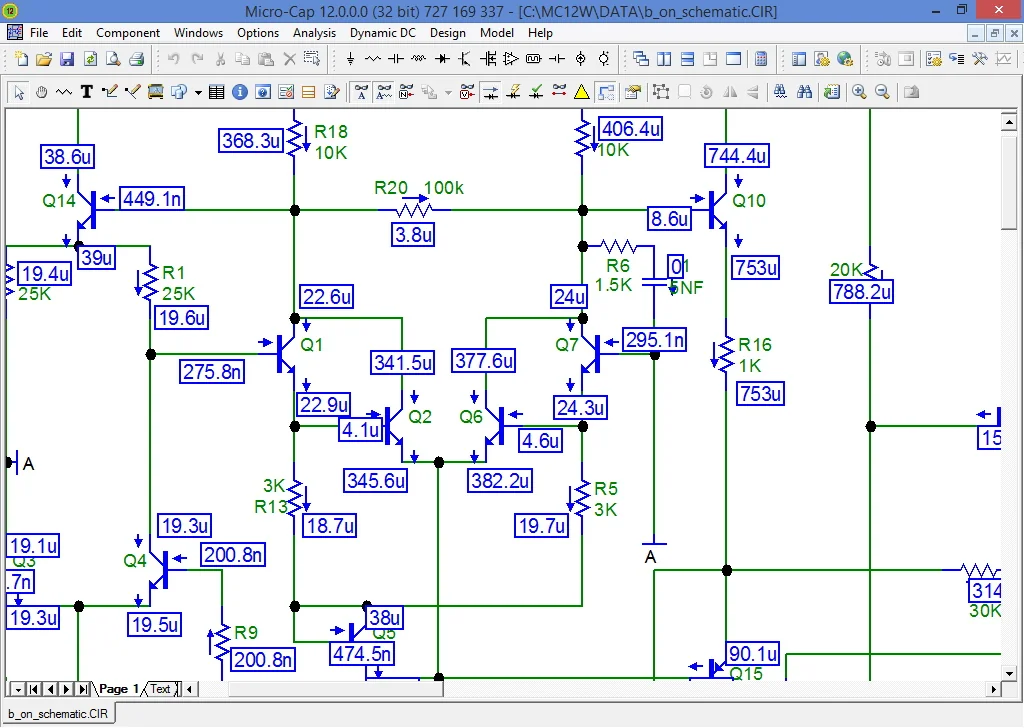Open the Analysis menu
The height and width of the screenshot is (728, 1024).
(314, 32)
